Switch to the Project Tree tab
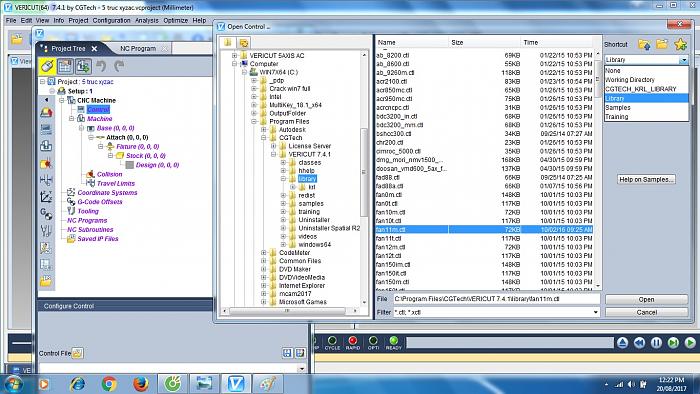 [68, 48]
